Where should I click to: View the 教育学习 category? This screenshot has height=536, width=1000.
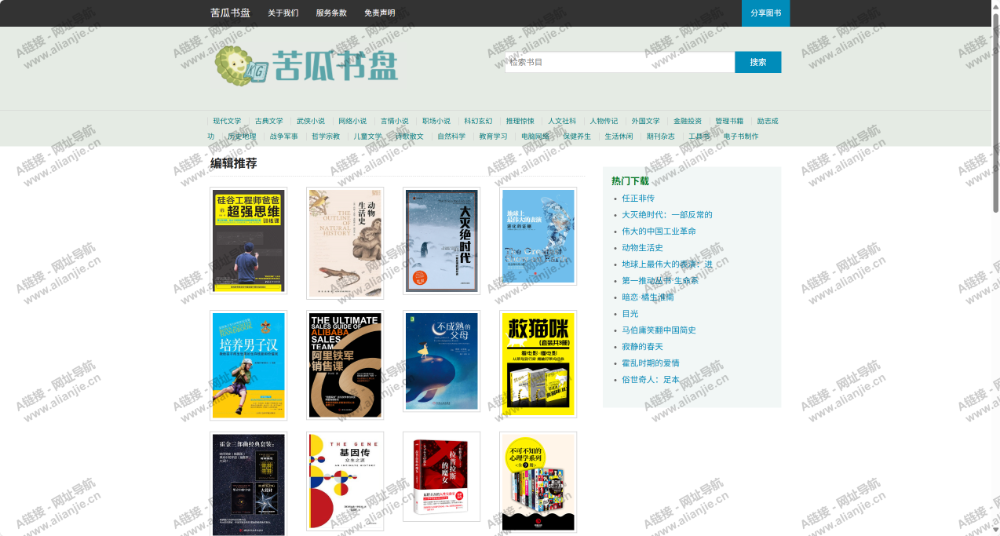(x=494, y=136)
